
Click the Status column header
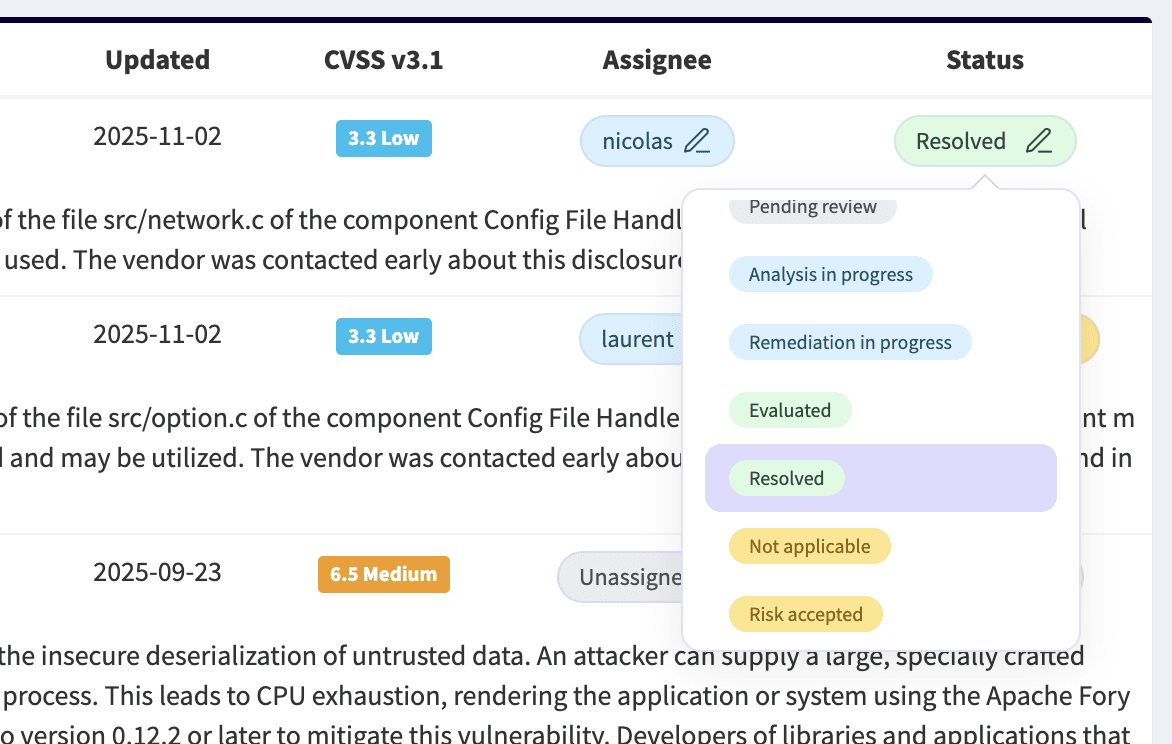click(x=985, y=60)
